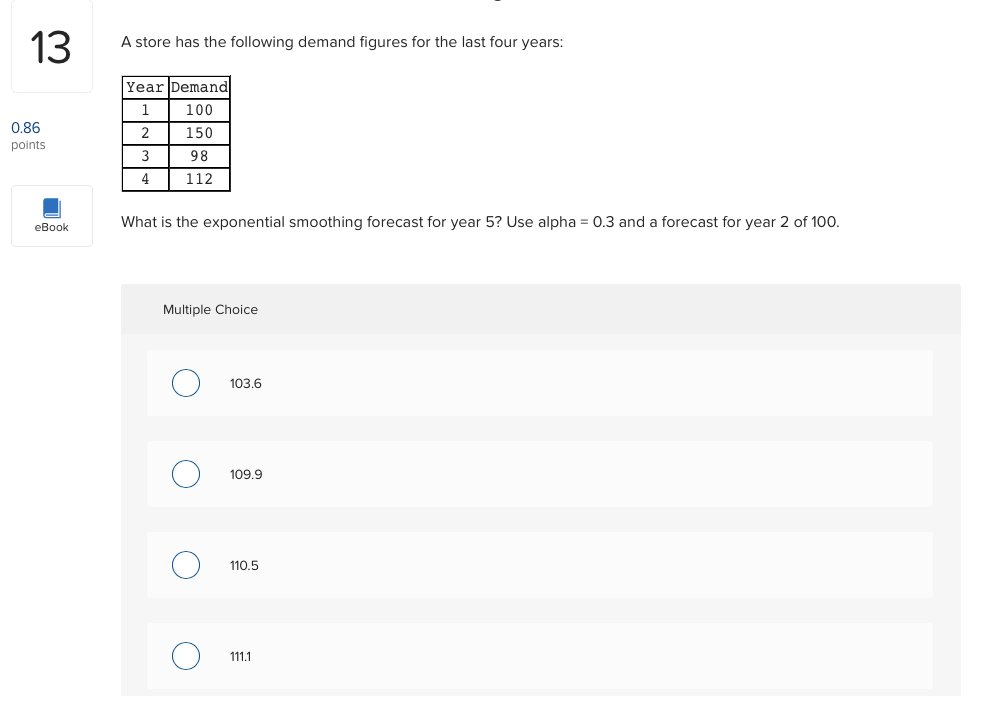Click the points label under 0.86
The width and height of the screenshot is (999, 704).
pos(28,145)
